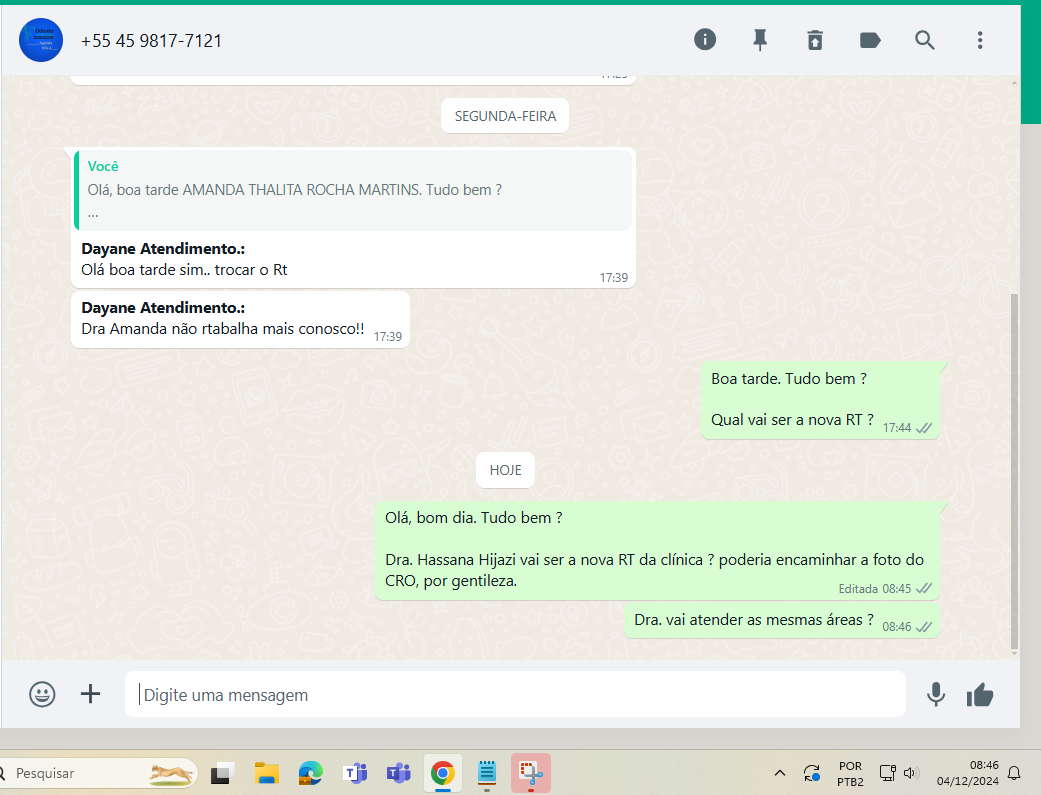
Task: Open contact +55 45 9817-7121 header name
Action: coord(151,41)
